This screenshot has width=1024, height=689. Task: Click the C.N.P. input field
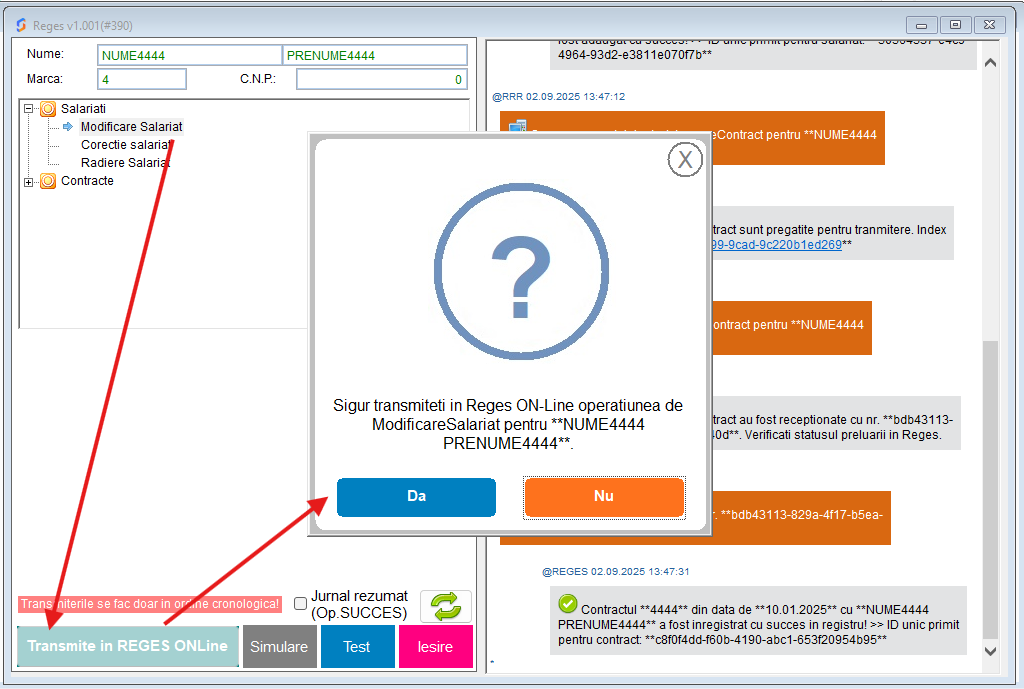tap(381, 79)
